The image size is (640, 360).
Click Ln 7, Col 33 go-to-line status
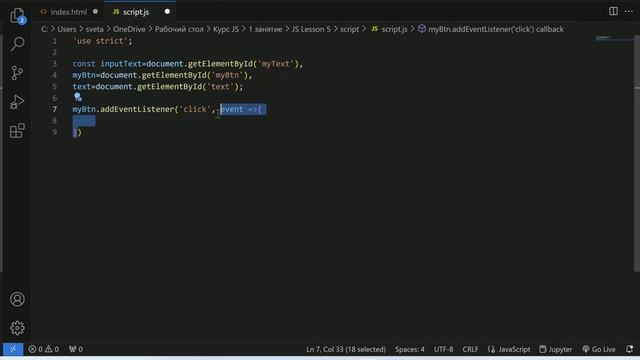coord(346,349)
